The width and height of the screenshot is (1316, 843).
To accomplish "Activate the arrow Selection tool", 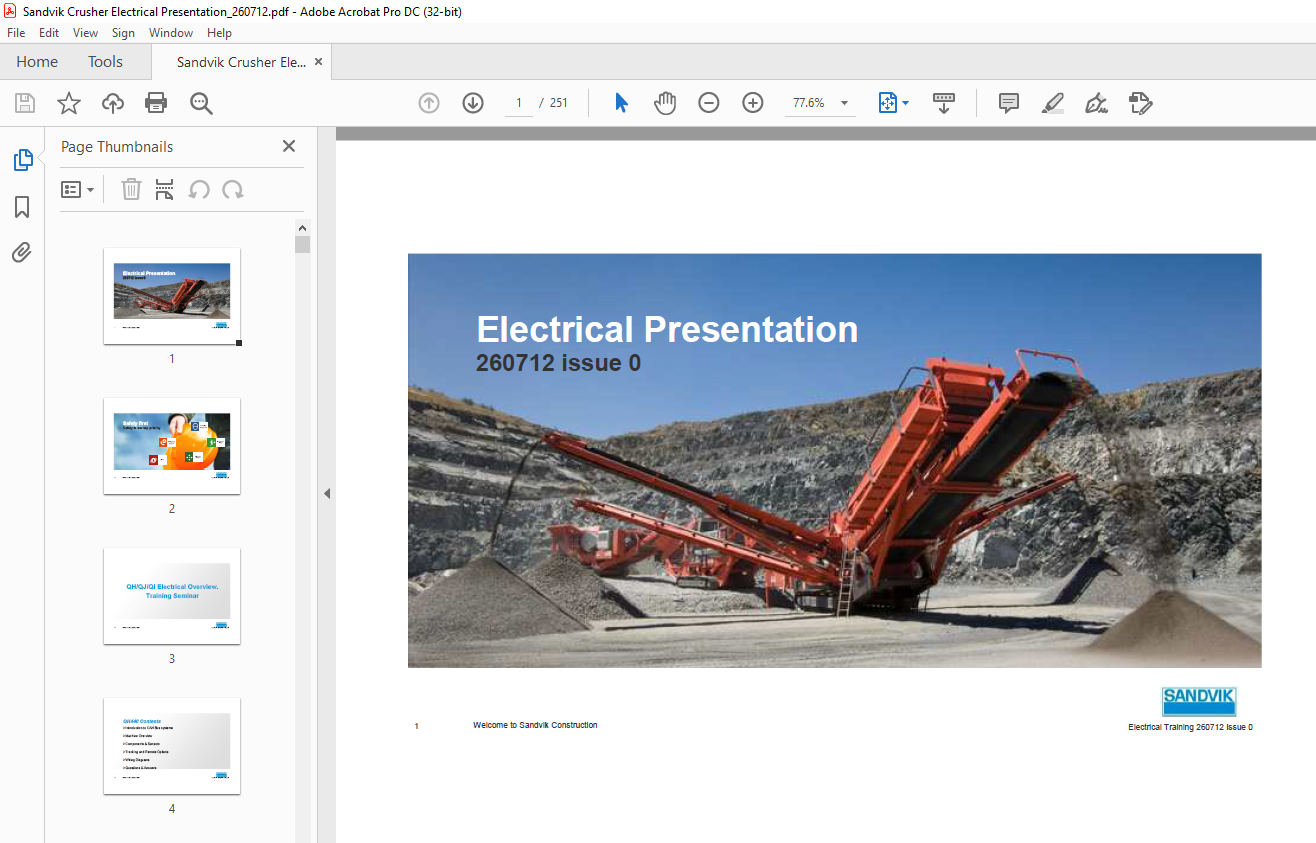I will (621, 103).
